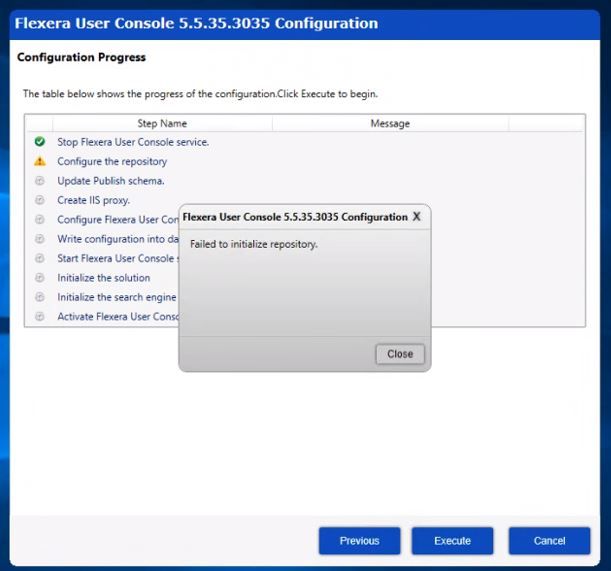Click green checkmark beside Stop Flexera service
The height and width of the screenshot is (571, 611).
coord(40,141)
